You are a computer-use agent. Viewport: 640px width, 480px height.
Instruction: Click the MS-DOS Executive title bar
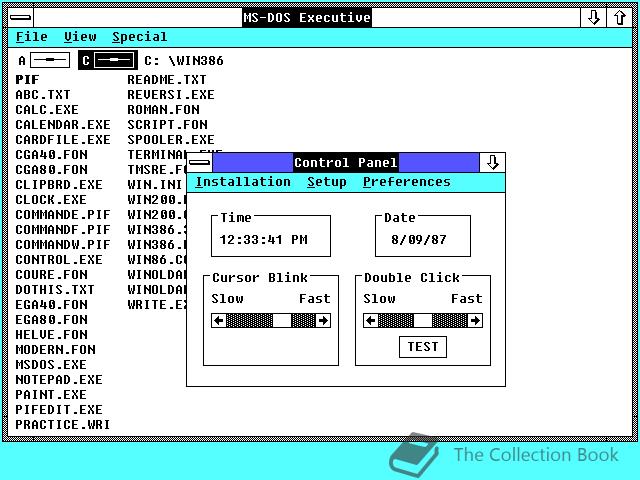pos(307,18)
